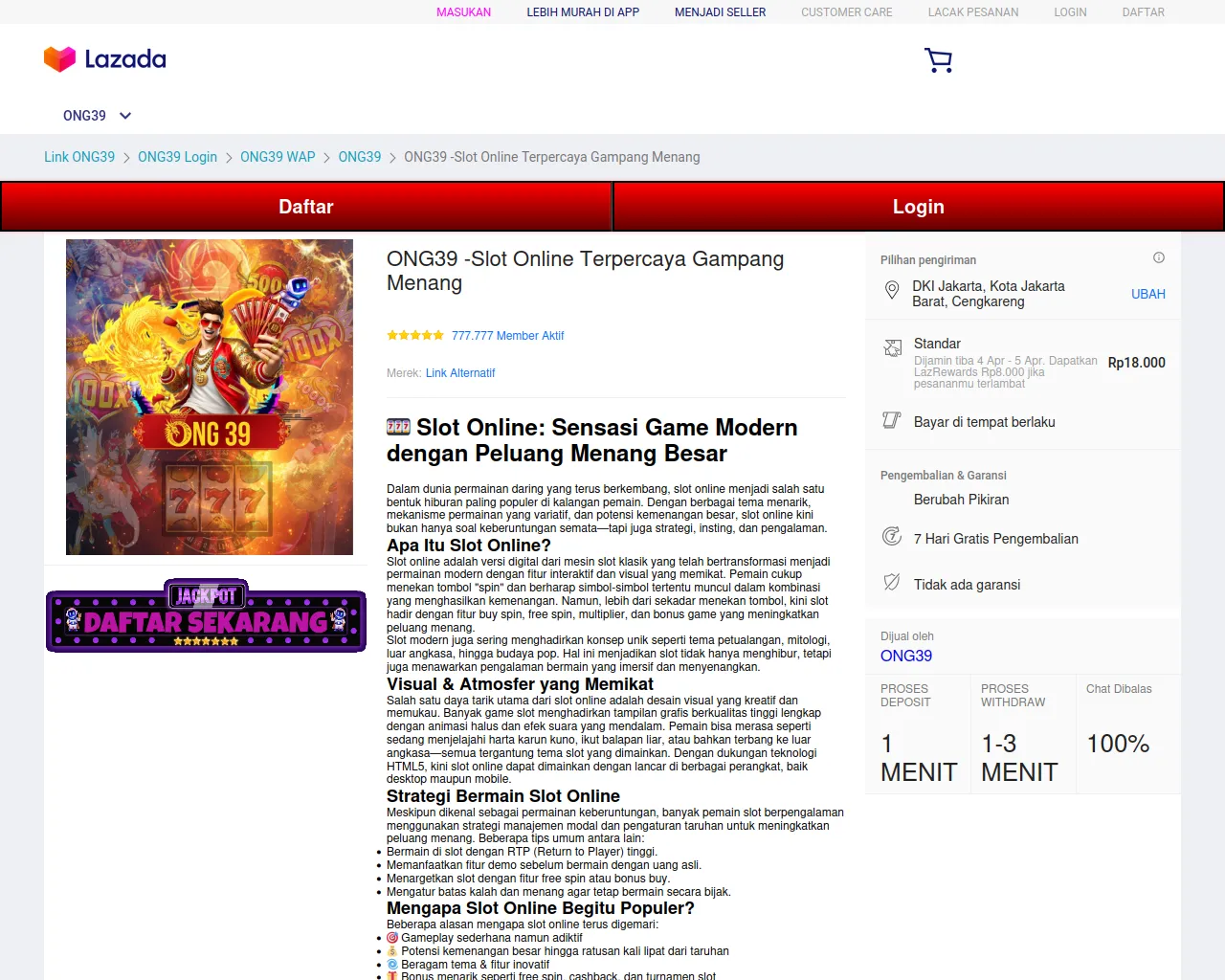Click the Standar delivery package icon
The image size is (1225, 980).
point(892,348)
